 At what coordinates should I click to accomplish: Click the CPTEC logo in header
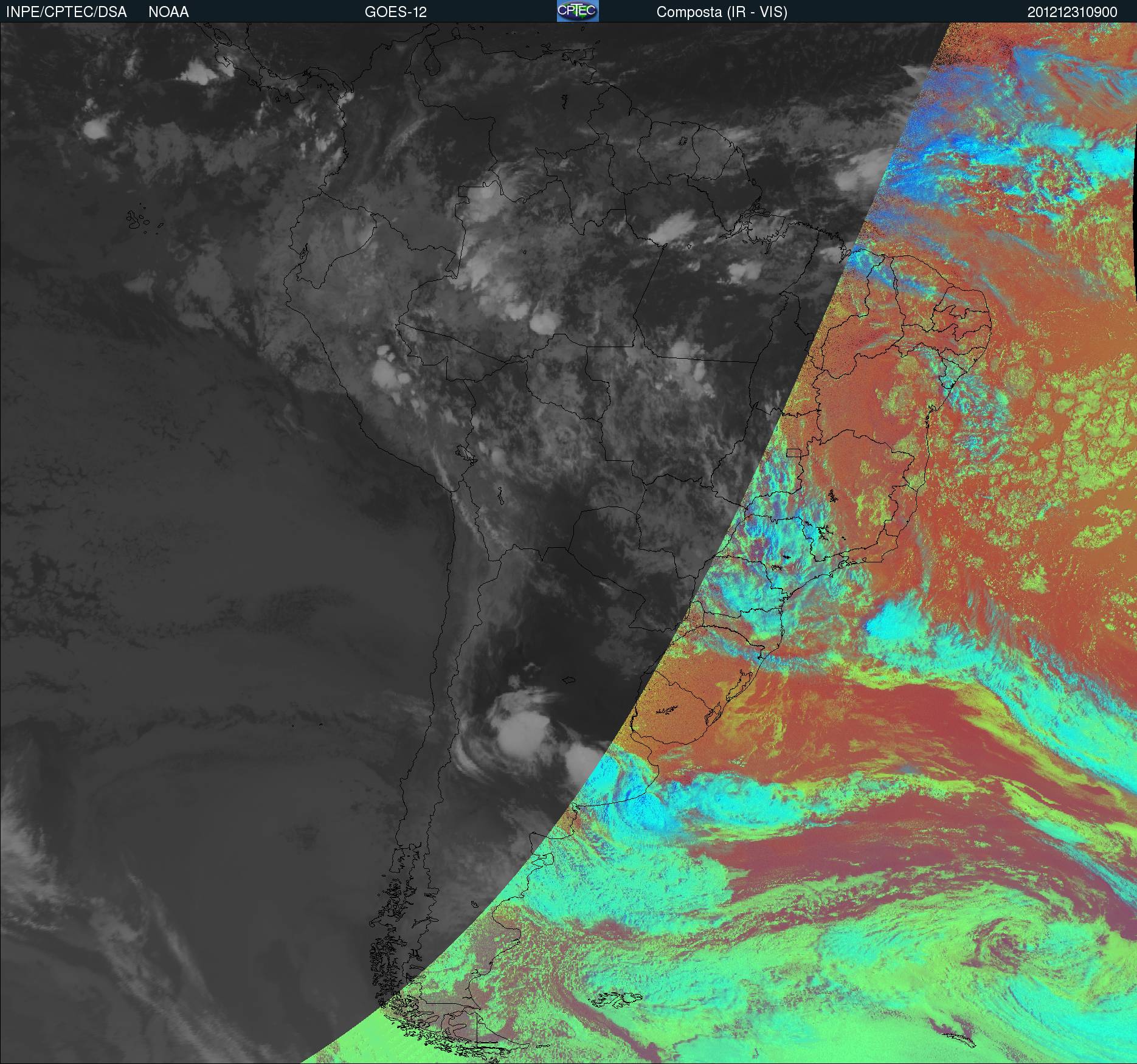(578, 11)
